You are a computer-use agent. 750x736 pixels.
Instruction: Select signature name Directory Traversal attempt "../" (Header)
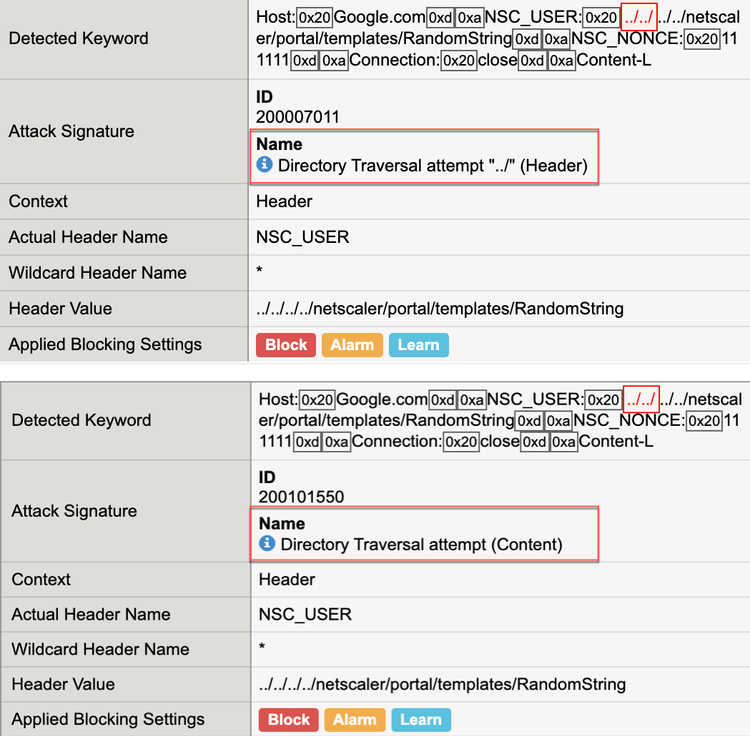coord(432,166)
